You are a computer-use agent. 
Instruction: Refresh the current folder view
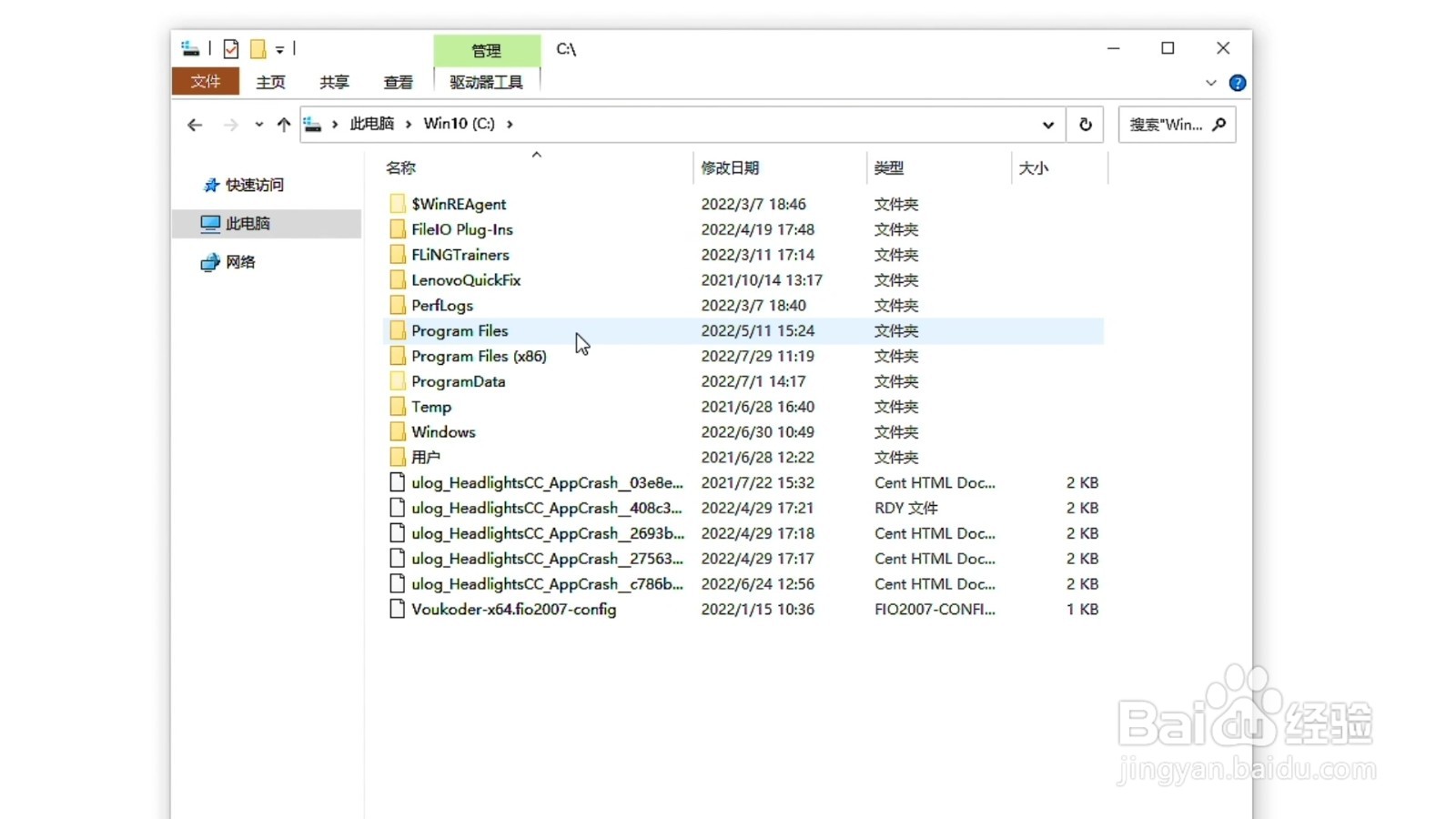point(1086,125)
